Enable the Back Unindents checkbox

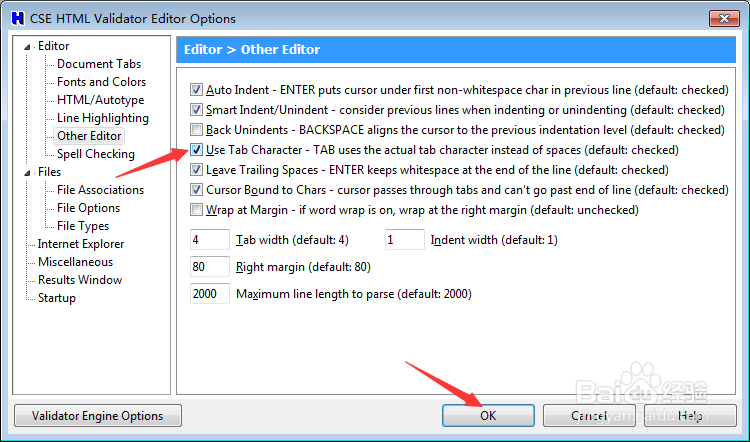coord(196,130)
